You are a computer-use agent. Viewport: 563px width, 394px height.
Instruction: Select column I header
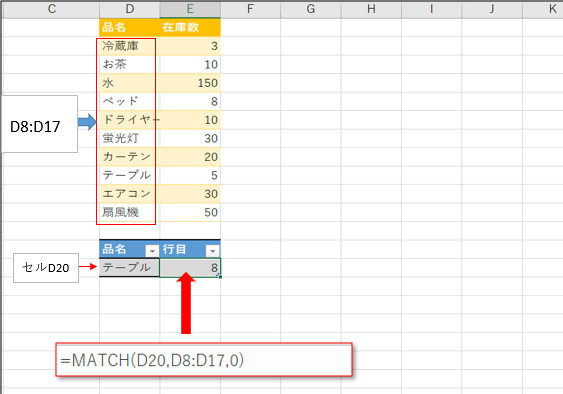431,9
